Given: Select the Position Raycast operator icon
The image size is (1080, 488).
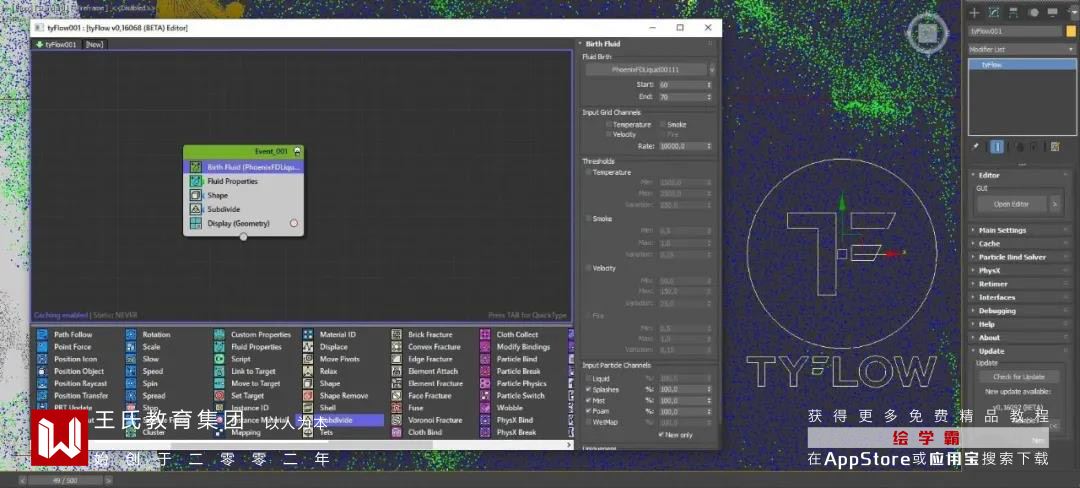Looking at the screenshot, I should [x=42, y=383].
